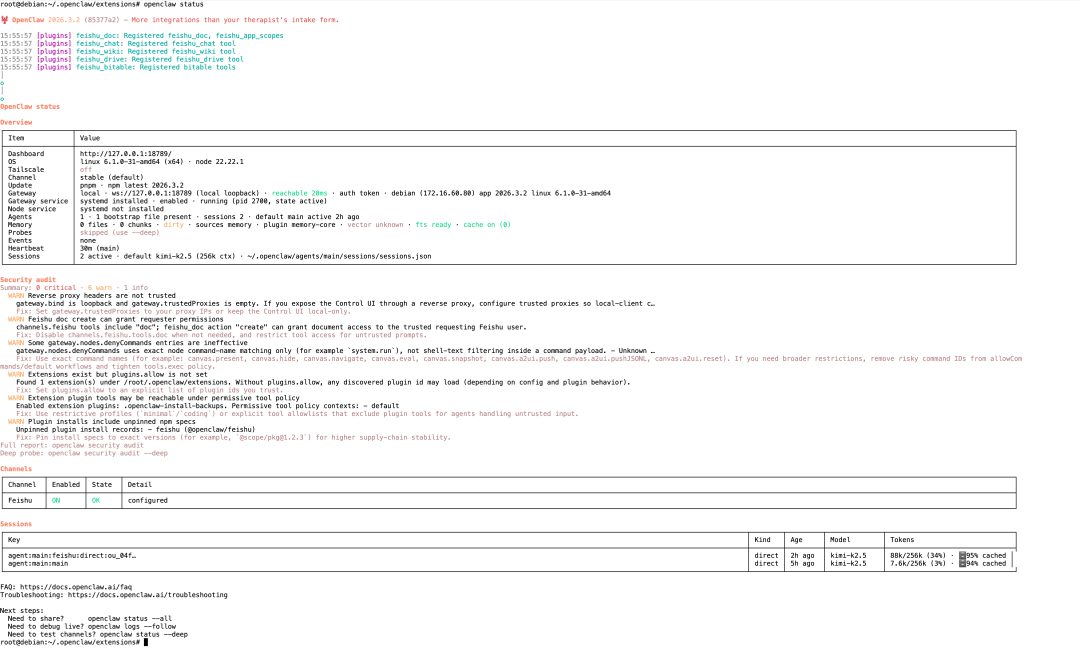Click the 'Overview' section heading
This screenshot has width=1080, height=649.
point(16,123)
